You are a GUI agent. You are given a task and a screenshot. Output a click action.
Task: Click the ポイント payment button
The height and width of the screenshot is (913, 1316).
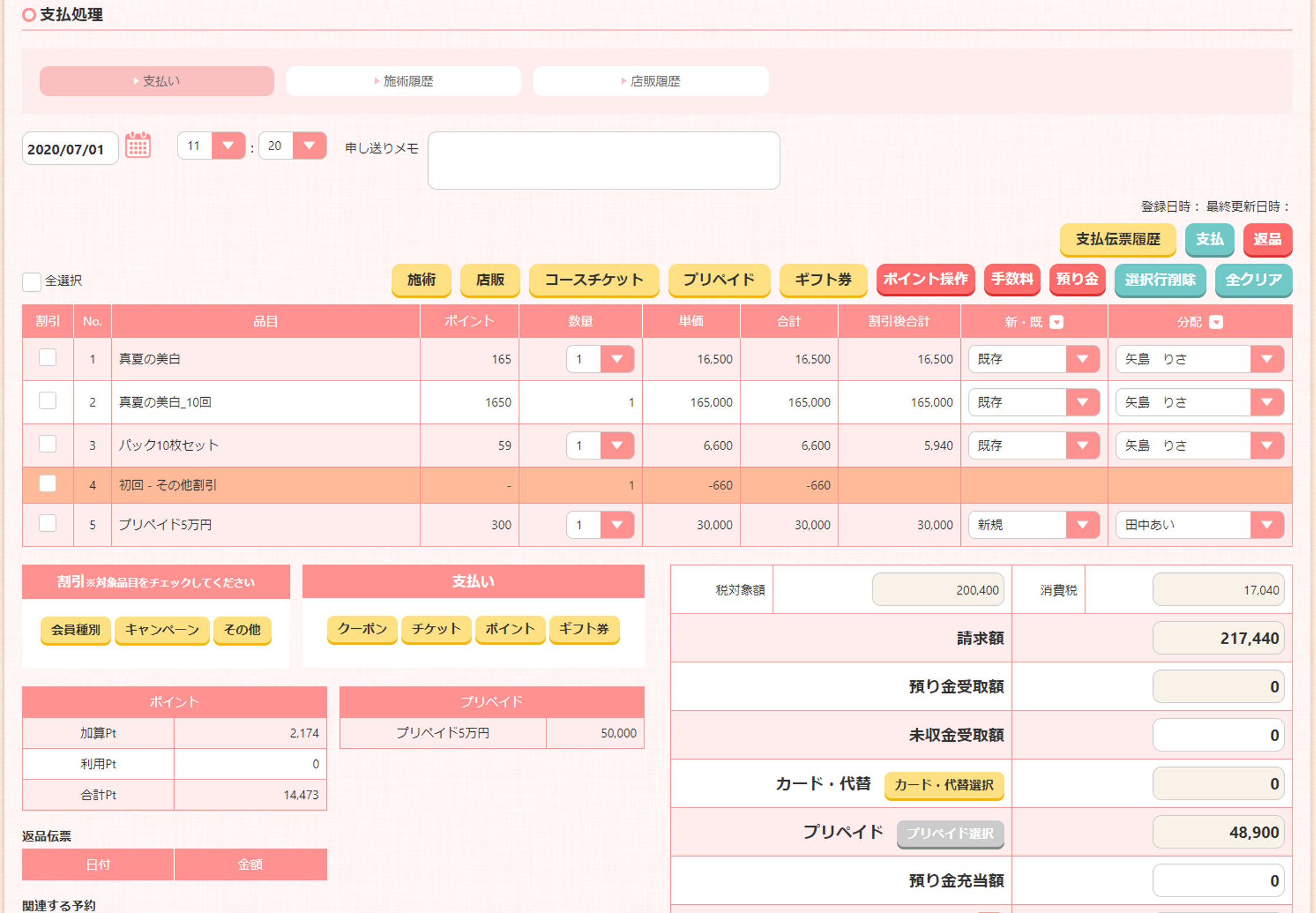pos(510,629)
